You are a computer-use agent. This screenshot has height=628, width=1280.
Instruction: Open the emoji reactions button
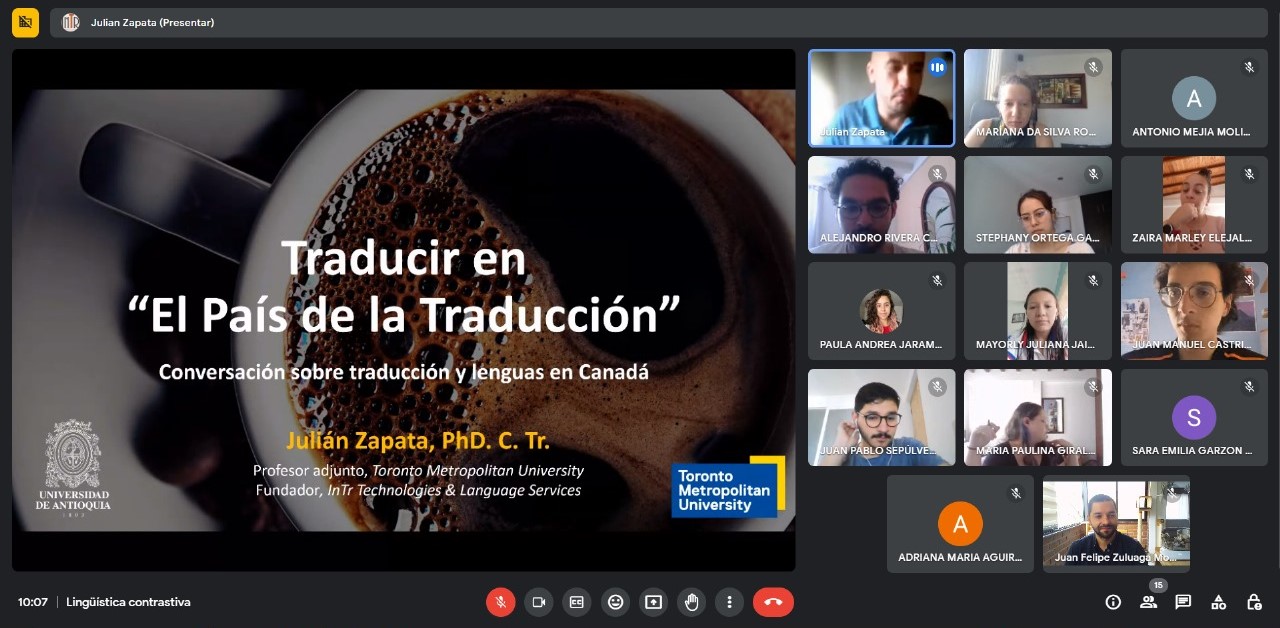point(615,602)
